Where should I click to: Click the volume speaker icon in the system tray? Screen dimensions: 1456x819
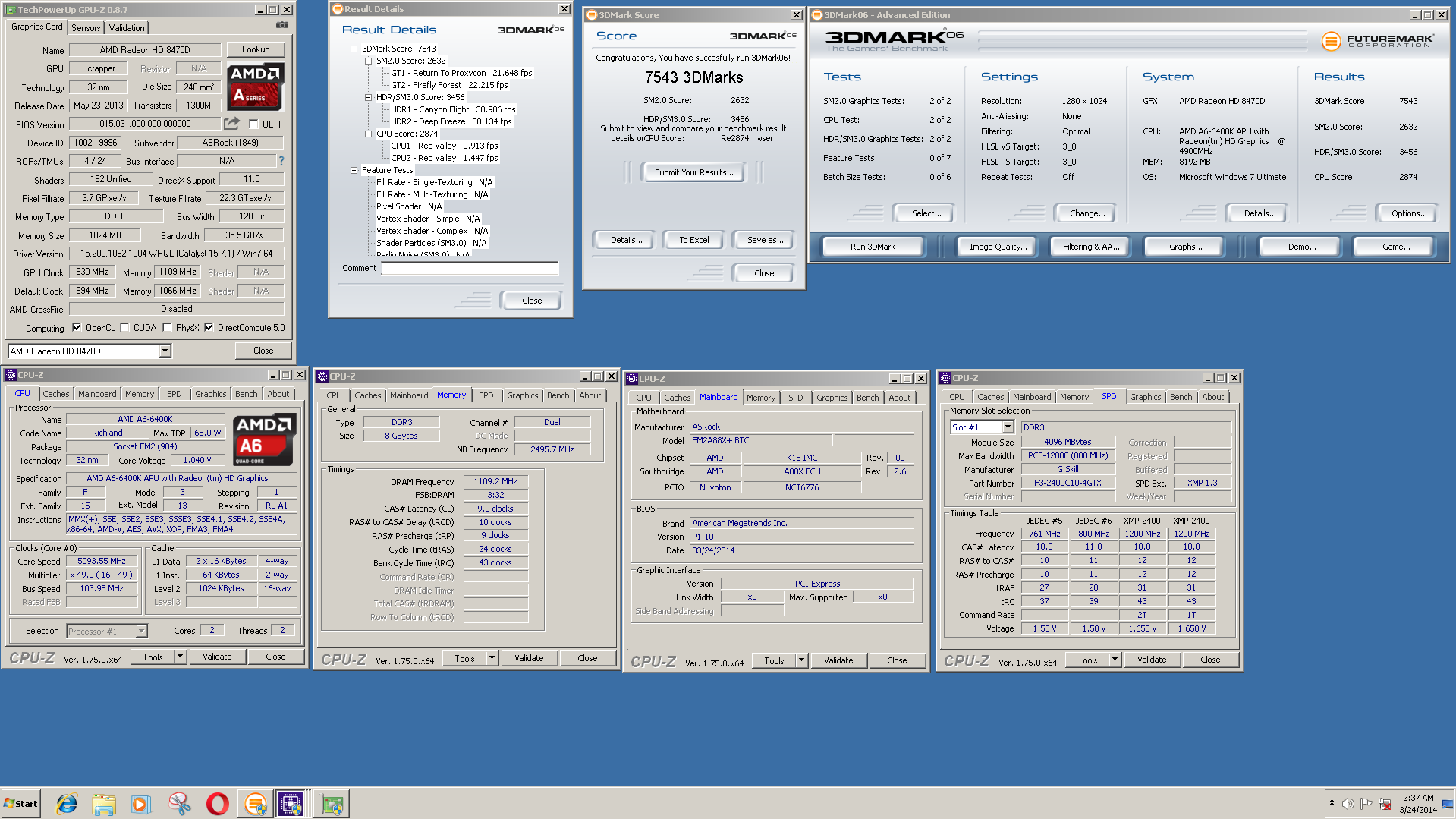[1348, 804]
